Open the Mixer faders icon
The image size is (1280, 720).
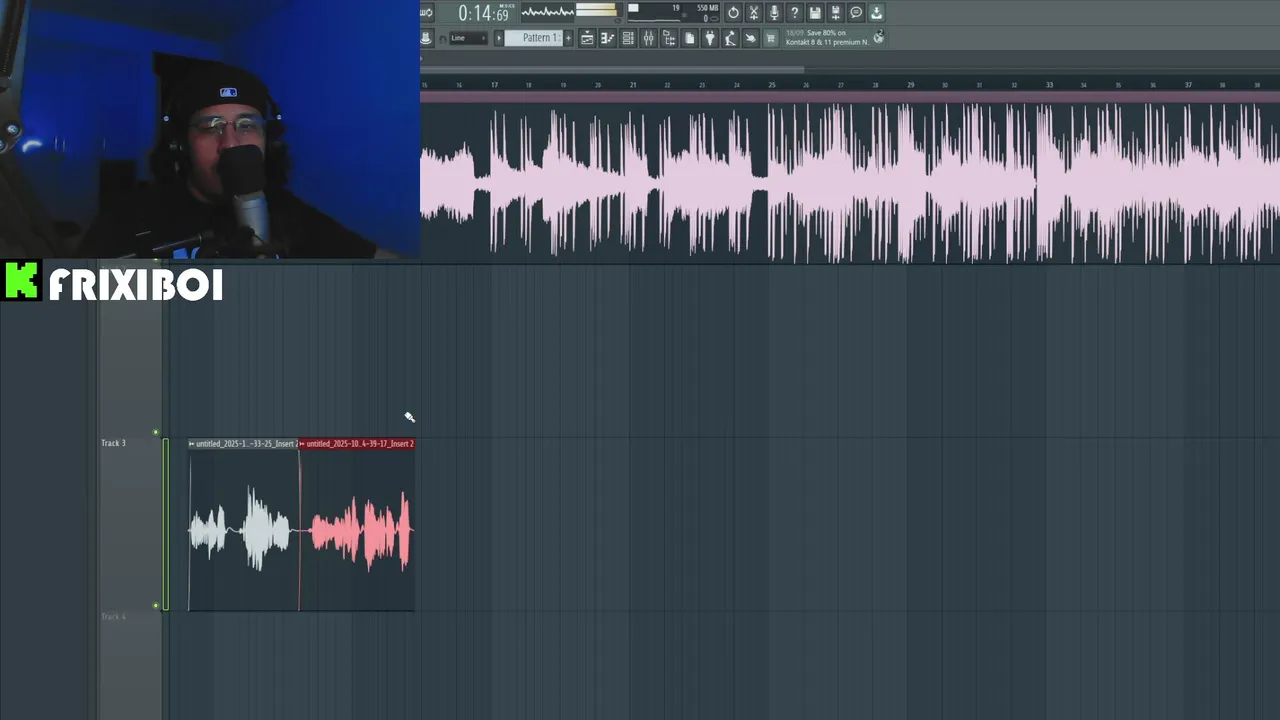pos(648,38)
